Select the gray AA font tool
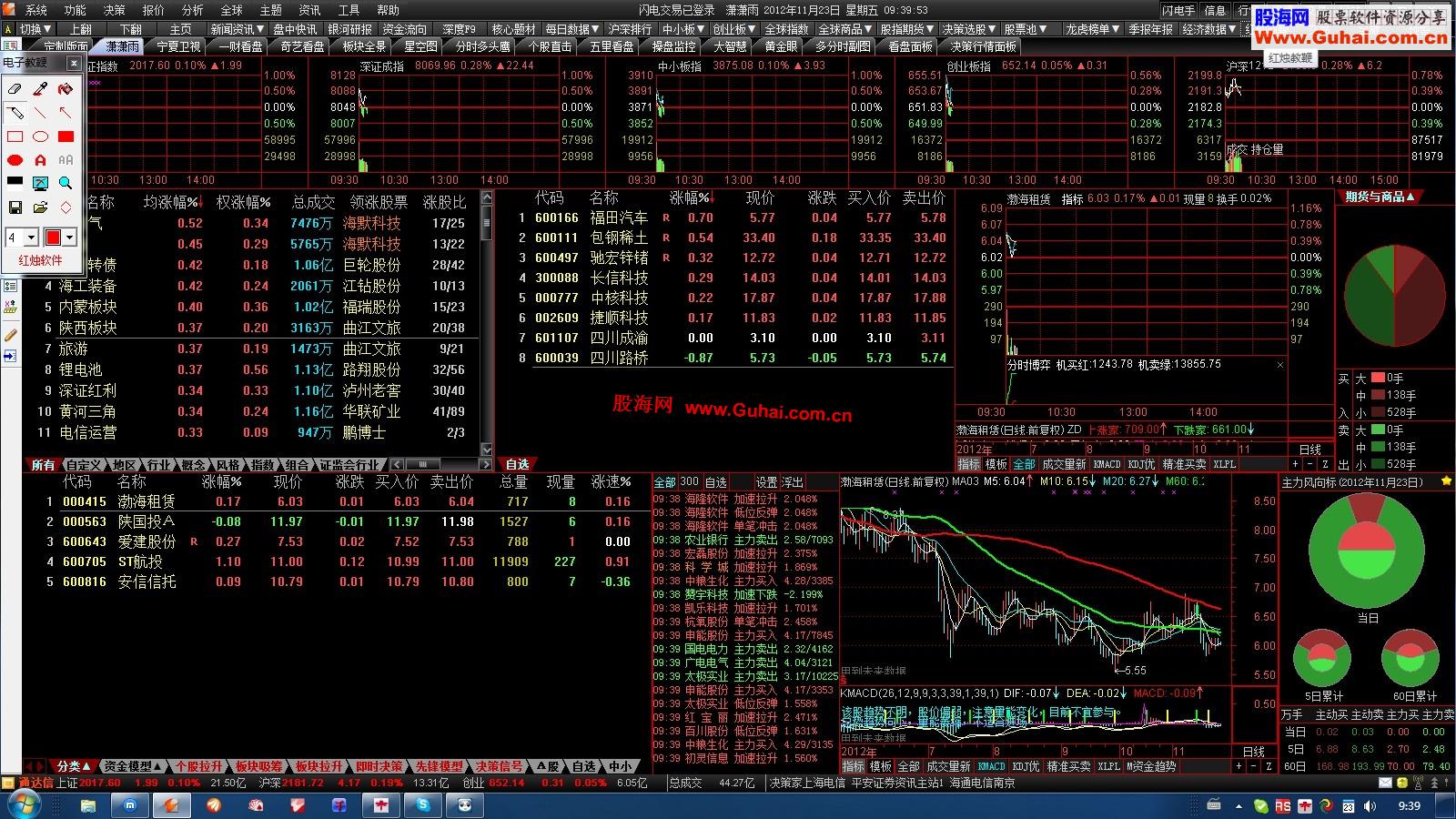Screen dimensions: 1456x819 (x=66, y=160)
